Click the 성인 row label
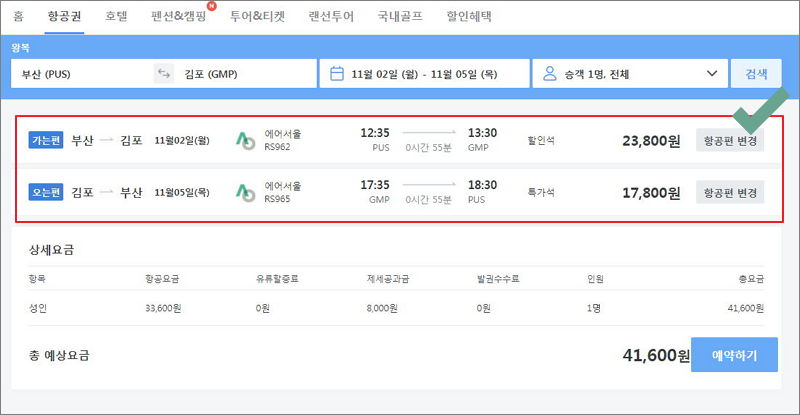Image resolution: width=800 pixels, height=415 pixels. (x=38, y=308)
